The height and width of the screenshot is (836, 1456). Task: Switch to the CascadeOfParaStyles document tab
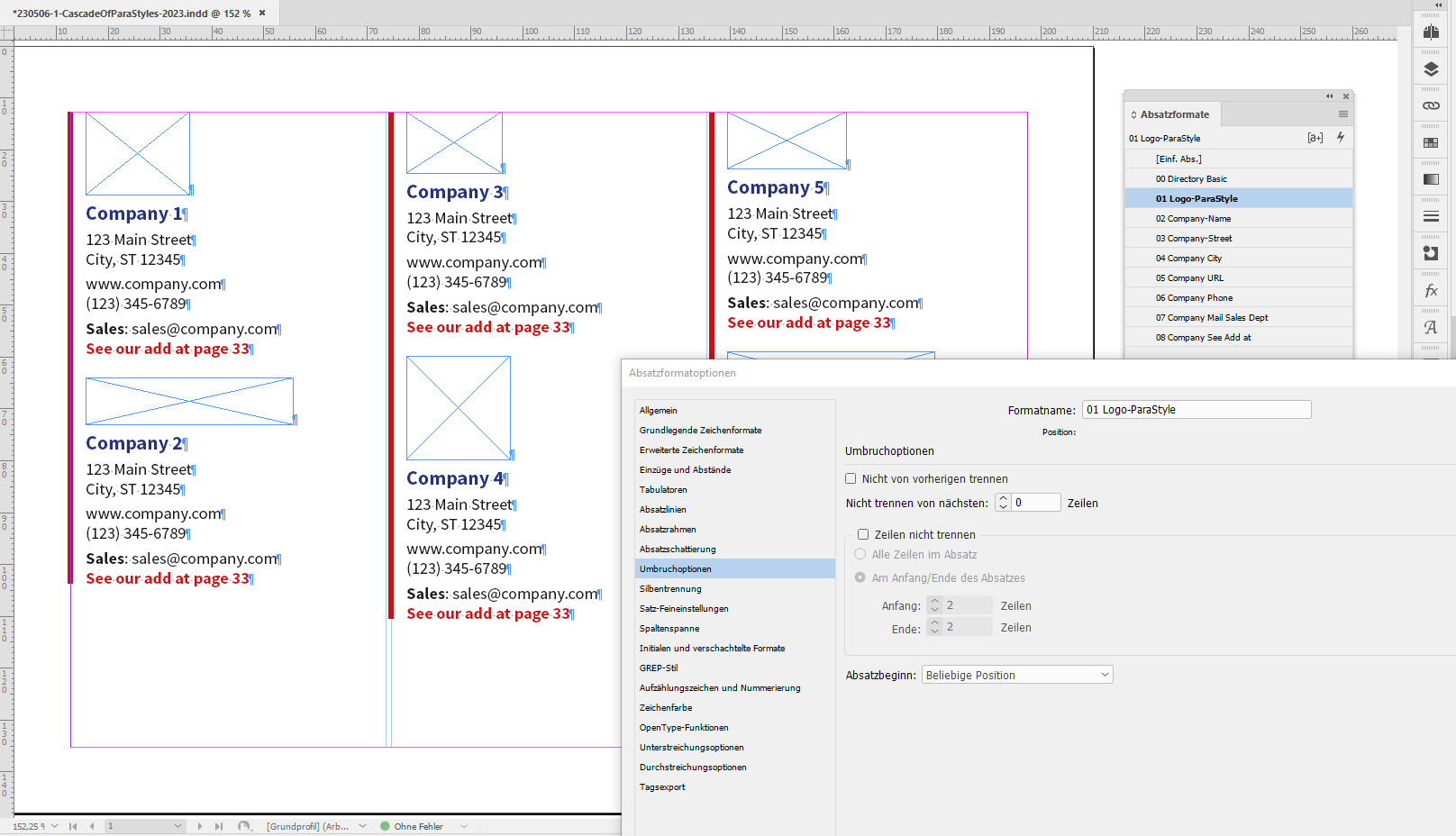click(126, 14)
